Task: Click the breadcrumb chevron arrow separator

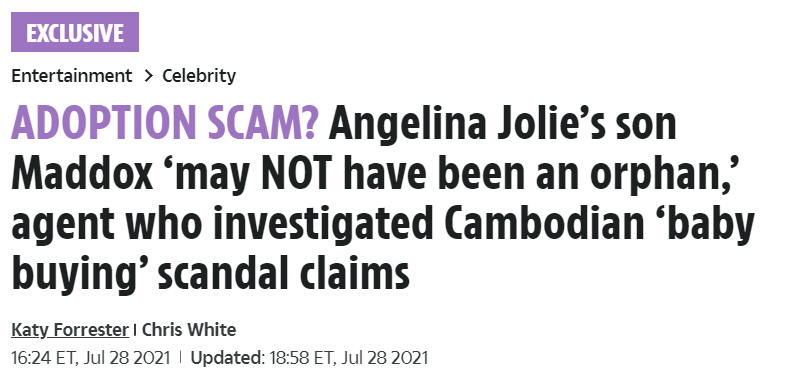Action: pos(148,76)
